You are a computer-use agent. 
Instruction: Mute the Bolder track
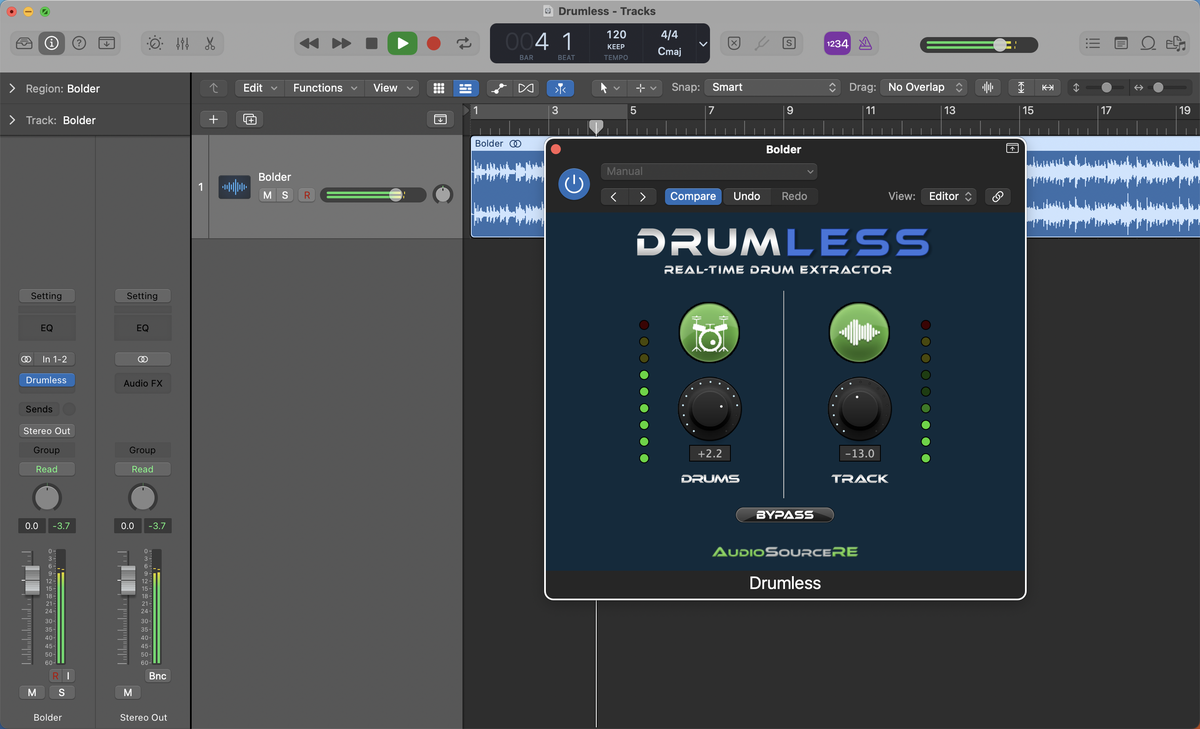tap(267, 195)
